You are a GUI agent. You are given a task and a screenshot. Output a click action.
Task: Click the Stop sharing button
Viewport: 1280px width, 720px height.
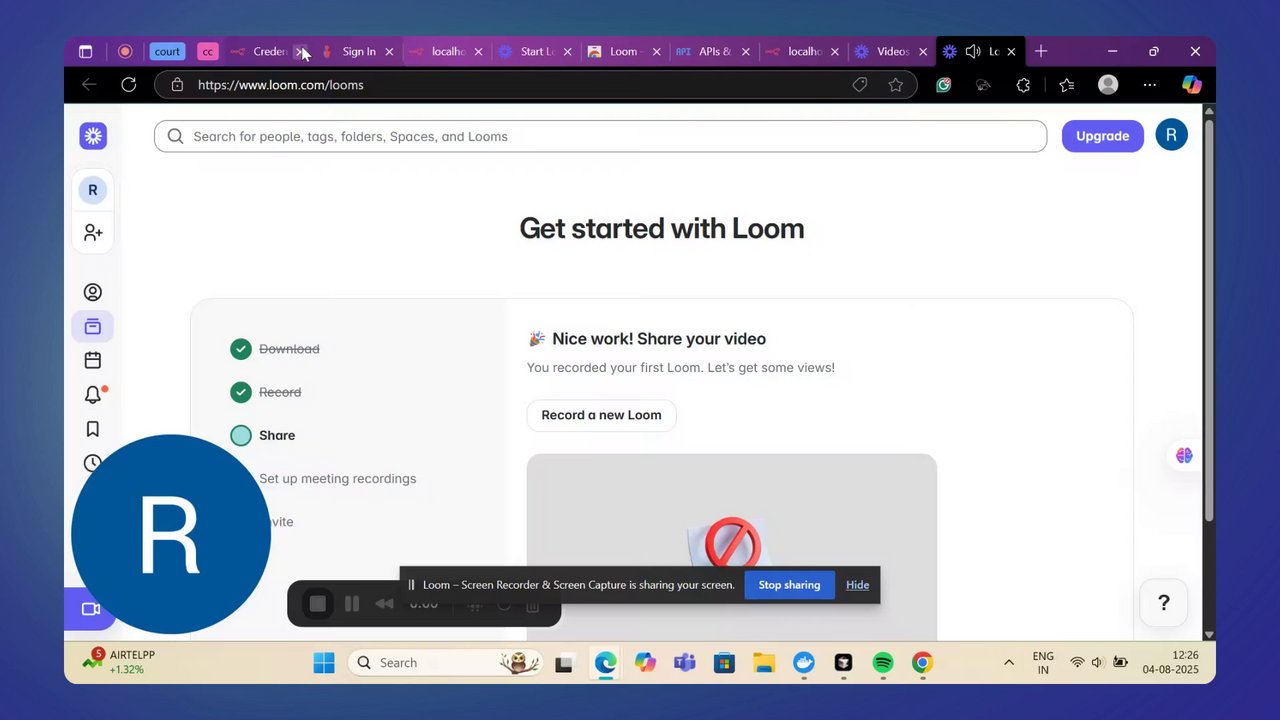(x=789, y=585)
